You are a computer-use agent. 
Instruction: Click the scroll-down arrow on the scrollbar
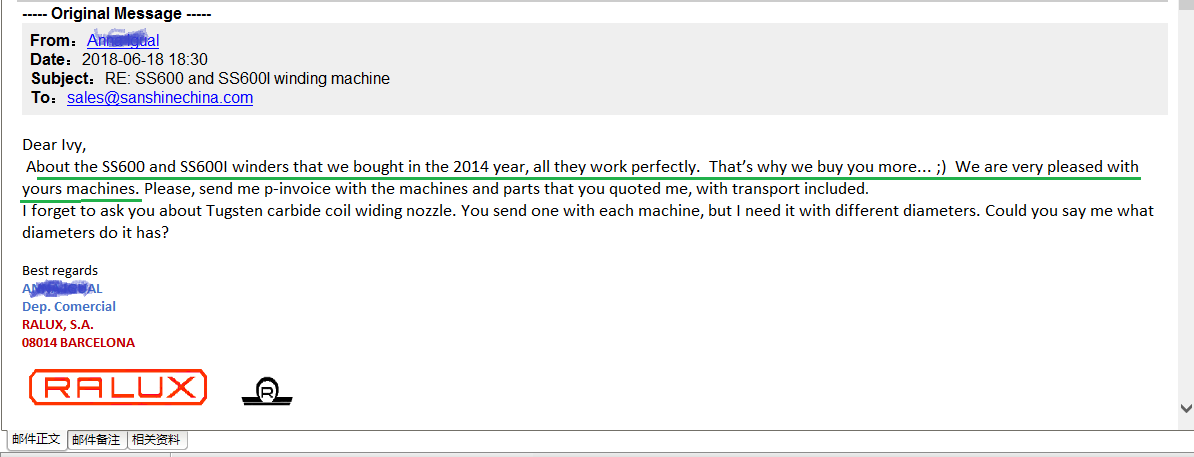coord(1186,409)
